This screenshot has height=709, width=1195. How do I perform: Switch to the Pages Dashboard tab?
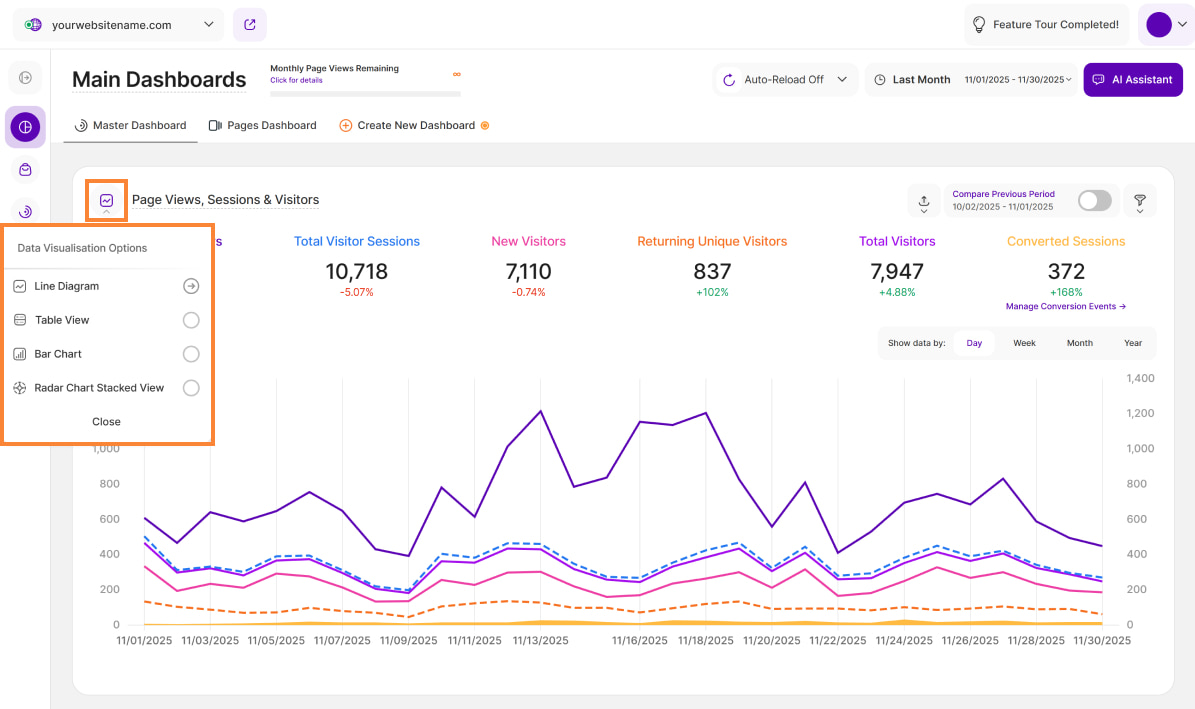click(262, 126)
